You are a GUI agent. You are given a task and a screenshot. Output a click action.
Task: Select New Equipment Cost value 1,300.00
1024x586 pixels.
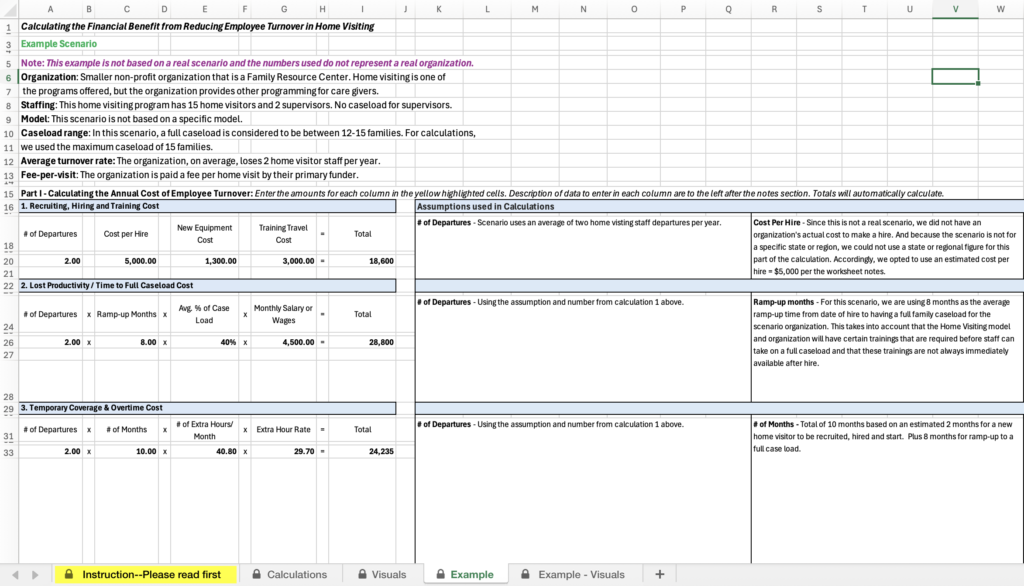204,261
